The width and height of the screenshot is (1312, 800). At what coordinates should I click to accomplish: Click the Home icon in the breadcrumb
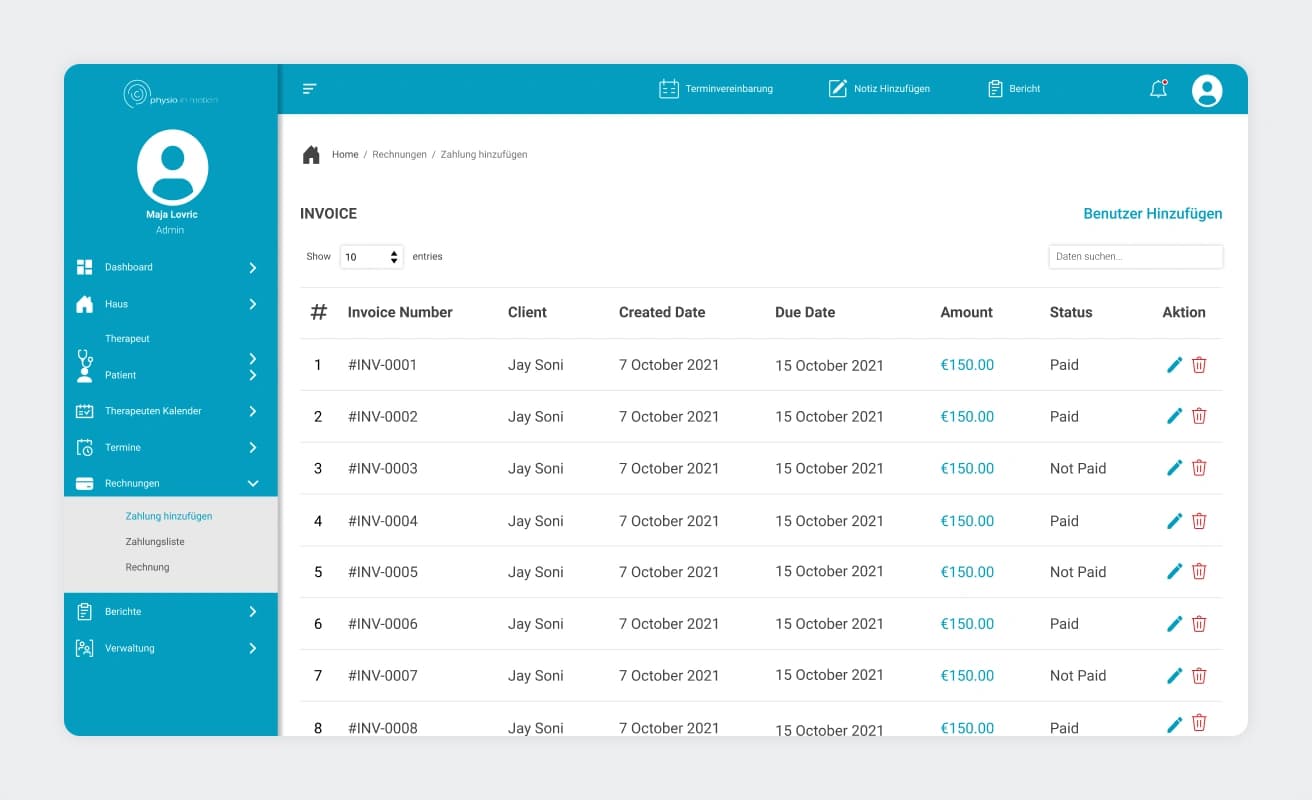[311, 153]
